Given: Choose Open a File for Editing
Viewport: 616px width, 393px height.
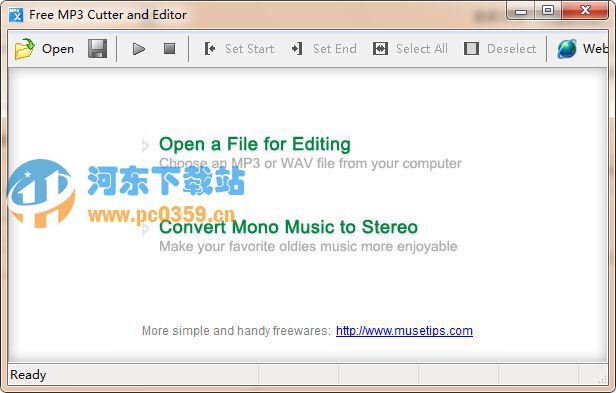Looking at the screenshot, I should click(255, 144).
